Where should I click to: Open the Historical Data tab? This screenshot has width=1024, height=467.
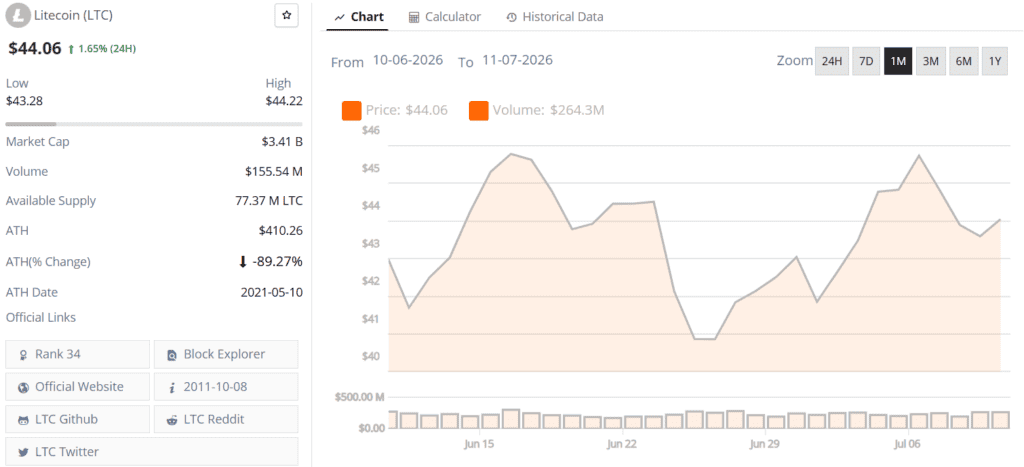coord(554,17)
